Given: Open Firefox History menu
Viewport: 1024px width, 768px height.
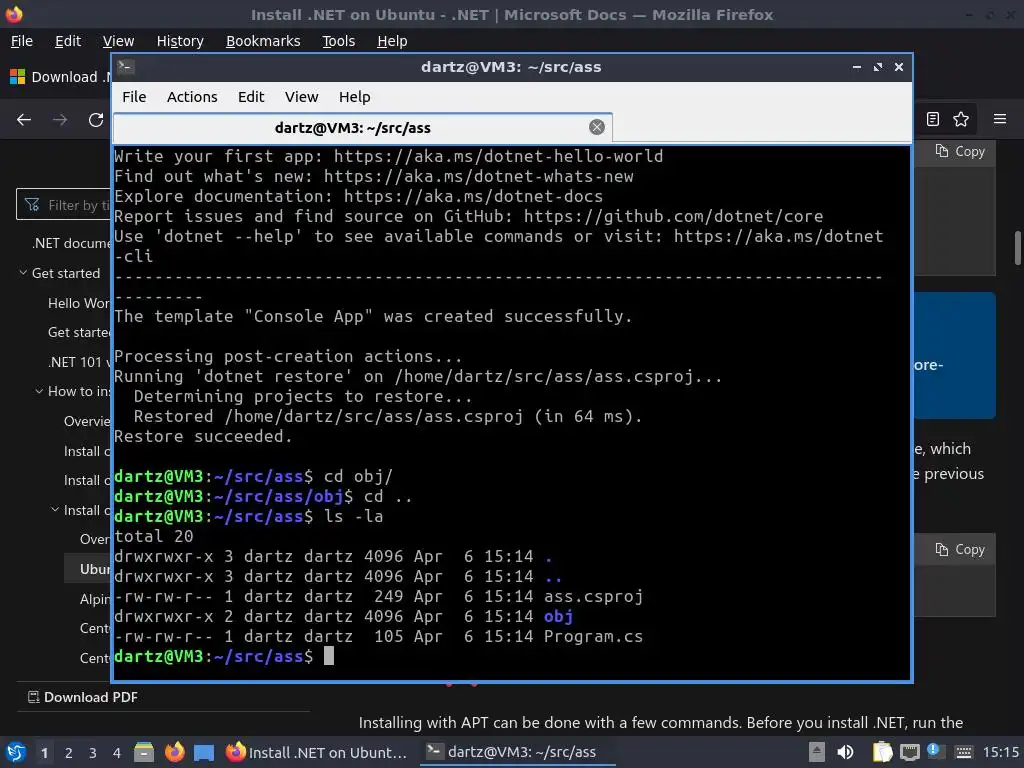Looking at the screenshot, I should (x=180, y=41).
